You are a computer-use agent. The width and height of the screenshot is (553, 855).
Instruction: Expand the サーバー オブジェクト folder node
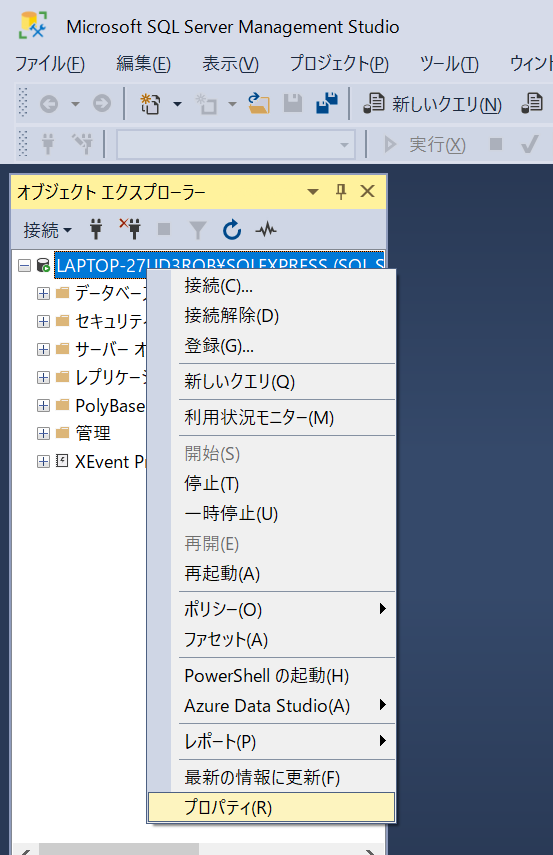click(43, 349)
